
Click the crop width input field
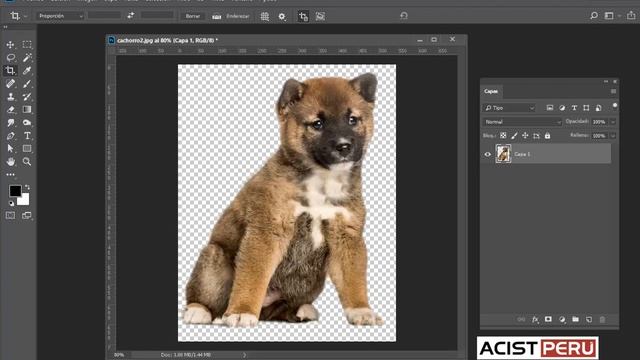tap(104, 16)
